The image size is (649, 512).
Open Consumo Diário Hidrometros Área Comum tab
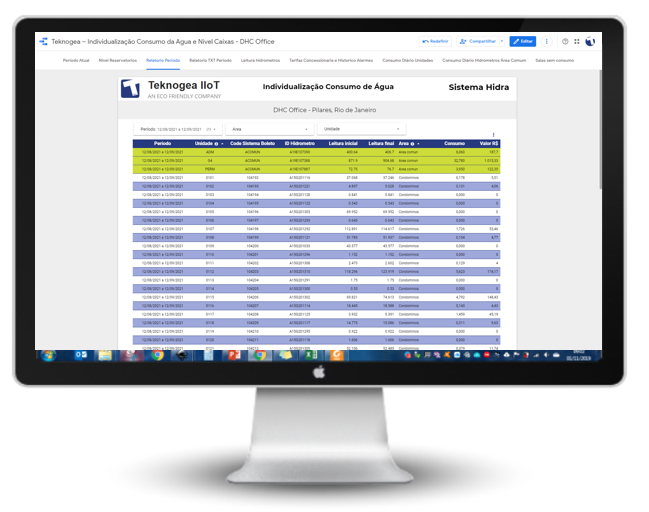click(x=484, y=60)
